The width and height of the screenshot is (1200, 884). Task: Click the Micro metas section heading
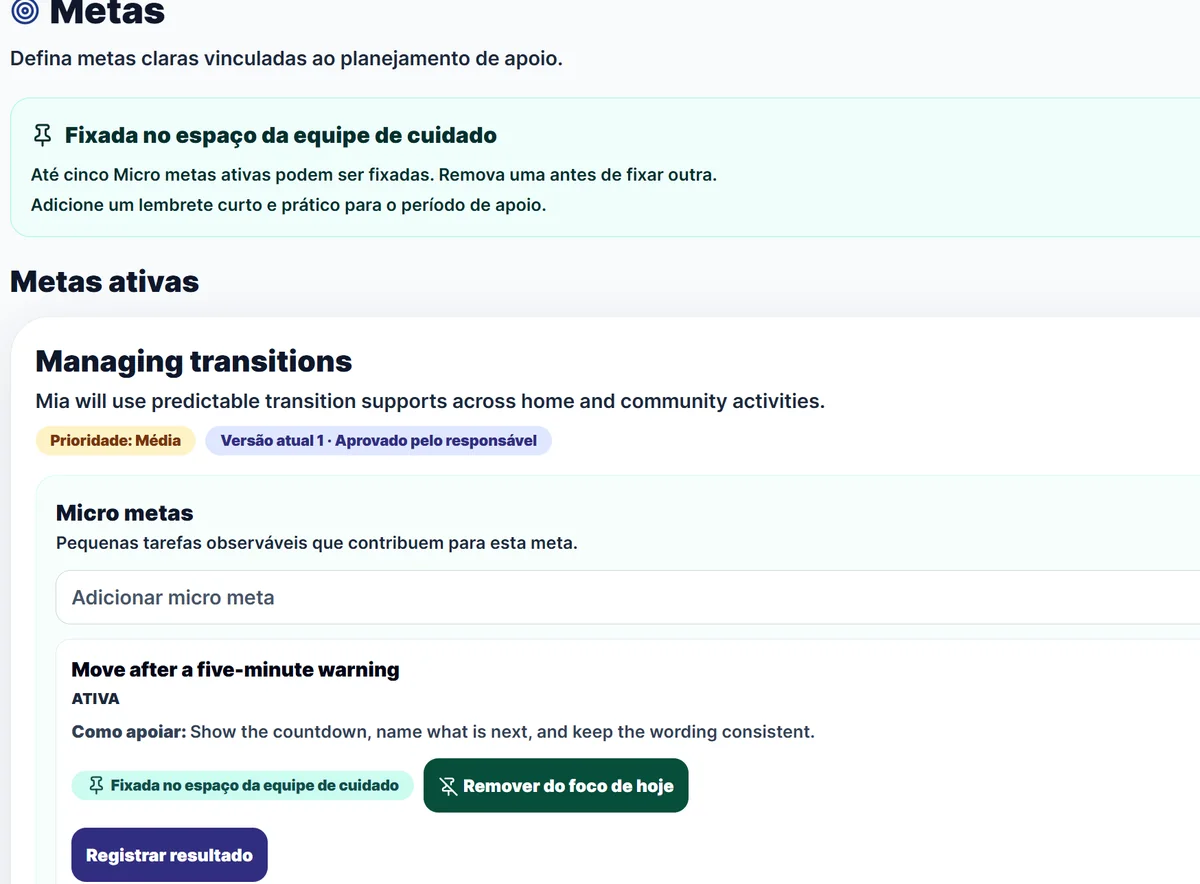[x=125, y=513]
